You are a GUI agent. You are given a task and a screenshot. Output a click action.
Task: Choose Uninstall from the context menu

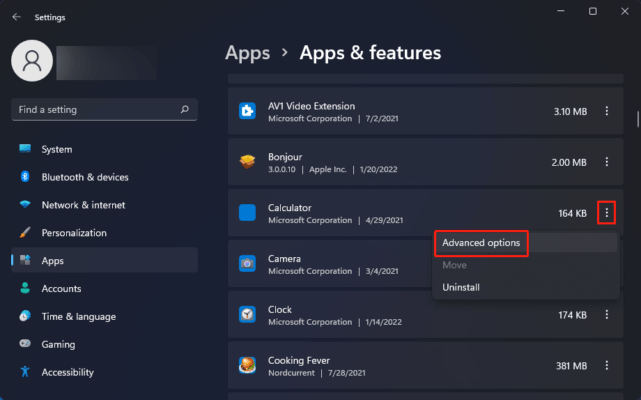pos(526,287)
